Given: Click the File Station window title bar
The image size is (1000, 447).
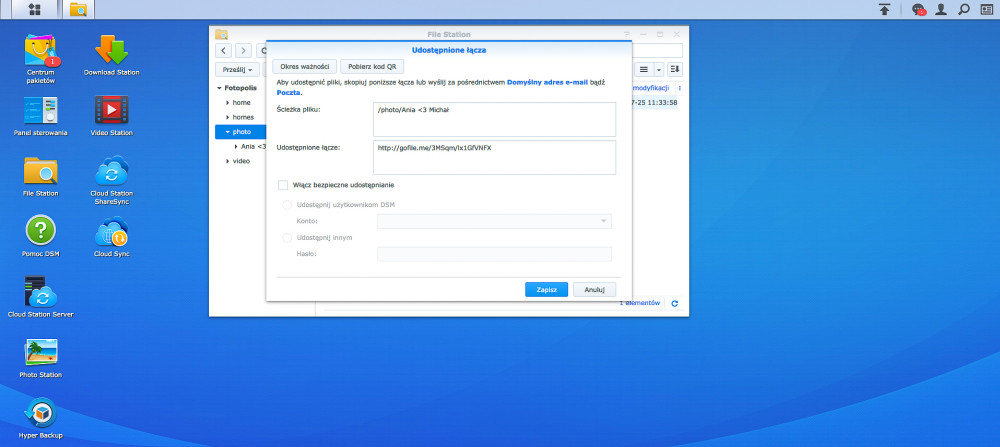Looking at the screenshot, I should pyautogui.click(x=449, y=34).
